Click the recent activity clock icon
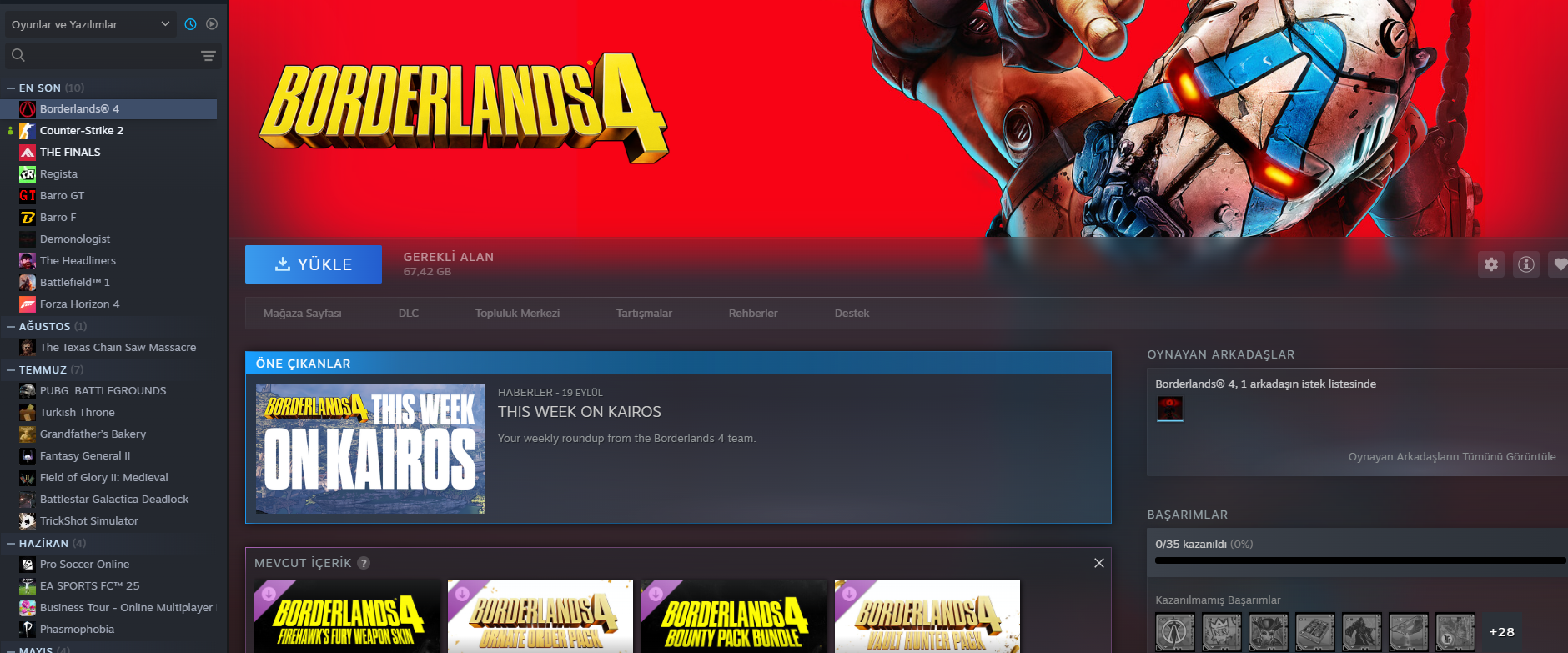 click(190, 24)
